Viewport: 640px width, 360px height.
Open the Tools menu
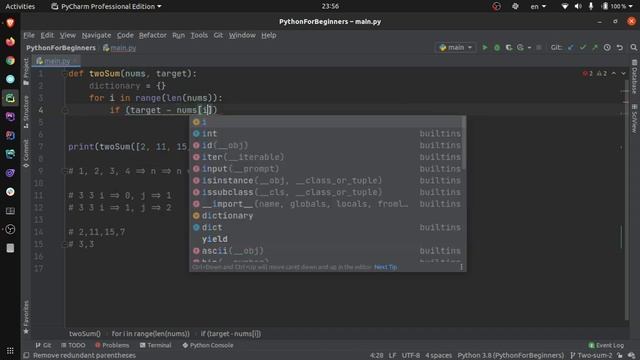click(x=199, y=35)
